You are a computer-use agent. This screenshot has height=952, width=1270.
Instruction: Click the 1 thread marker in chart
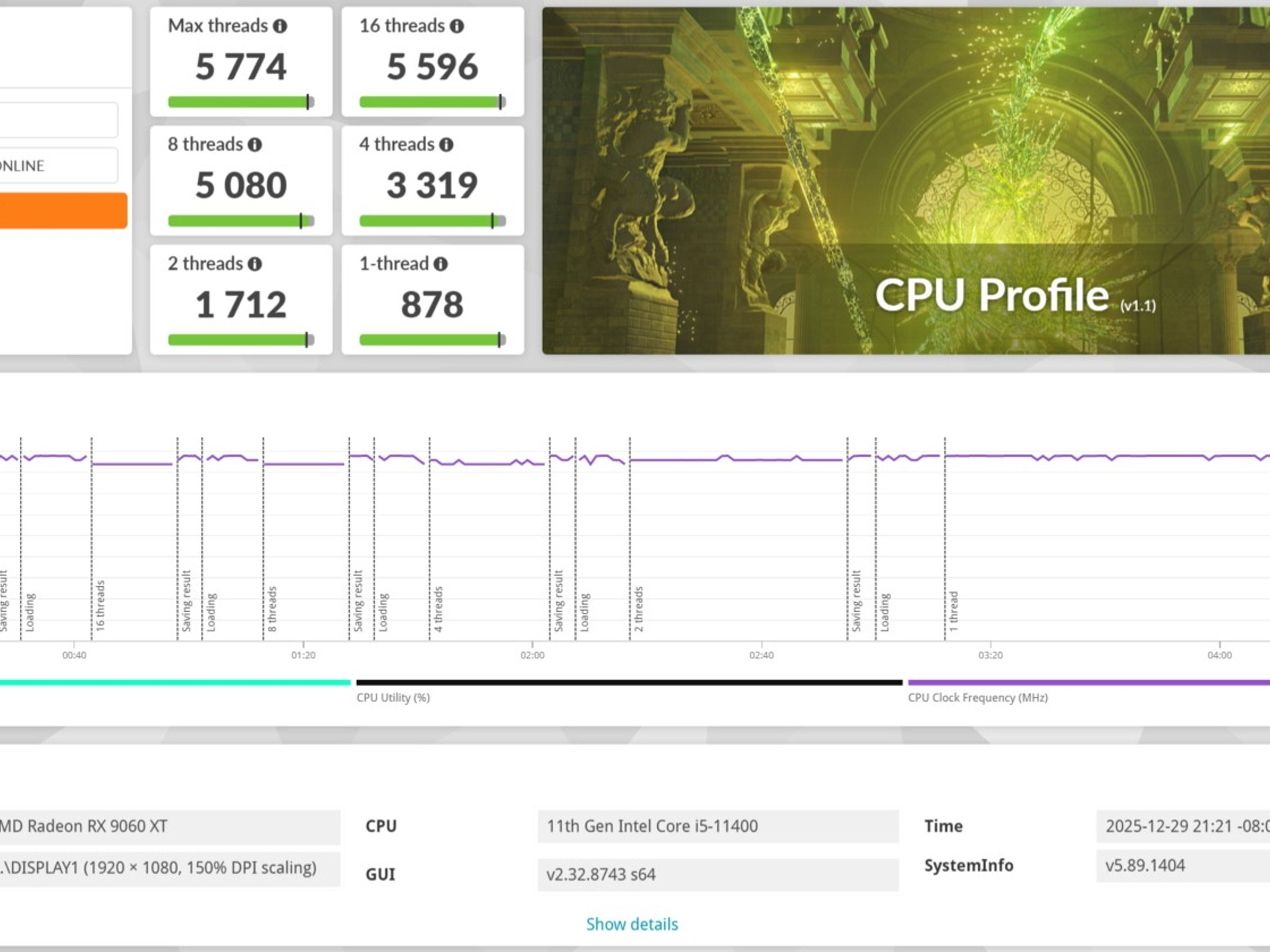click(954, 611)
